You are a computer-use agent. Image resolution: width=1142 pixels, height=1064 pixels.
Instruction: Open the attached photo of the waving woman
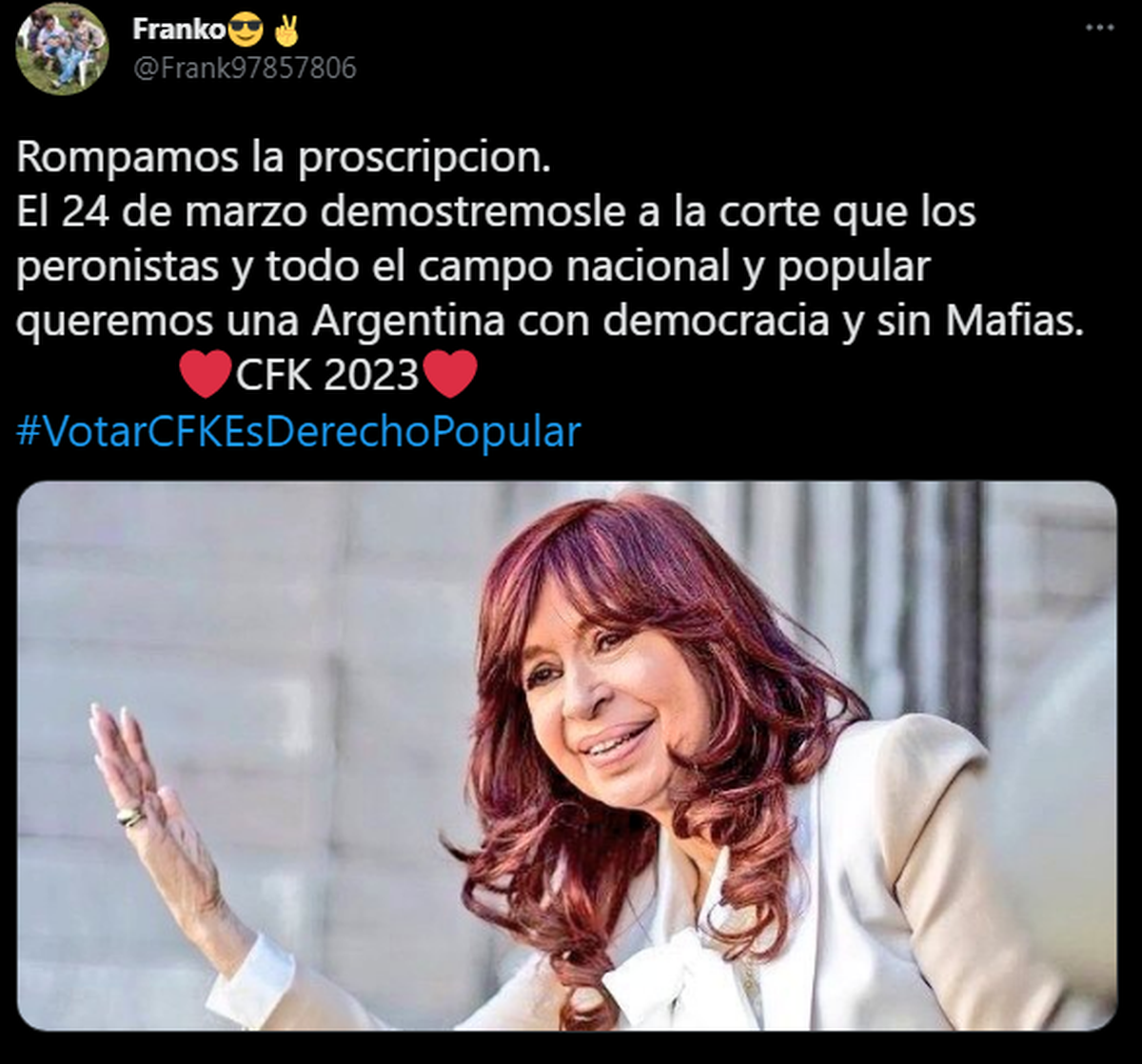click(567, 756)
